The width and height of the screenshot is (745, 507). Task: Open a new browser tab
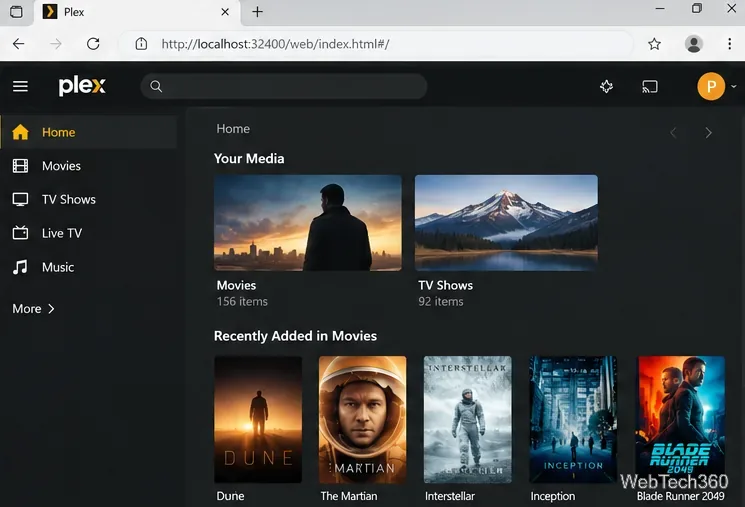click(257, 12)
